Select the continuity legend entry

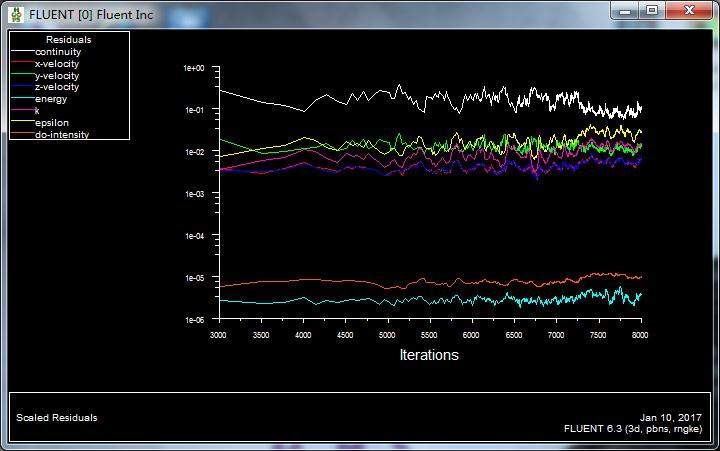click(x=59, y=51)
